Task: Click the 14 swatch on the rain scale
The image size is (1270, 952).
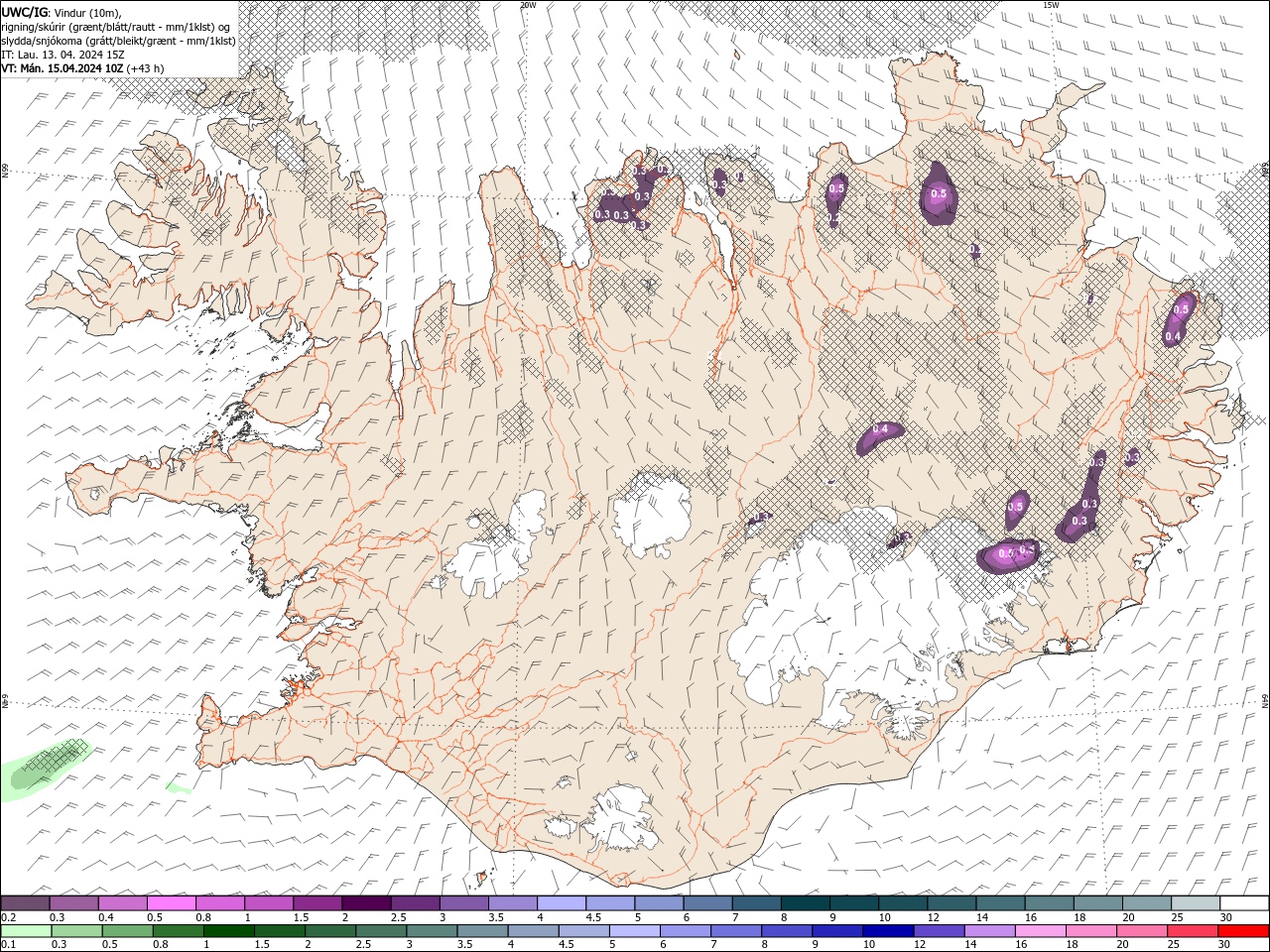Action: pos(988,931)
